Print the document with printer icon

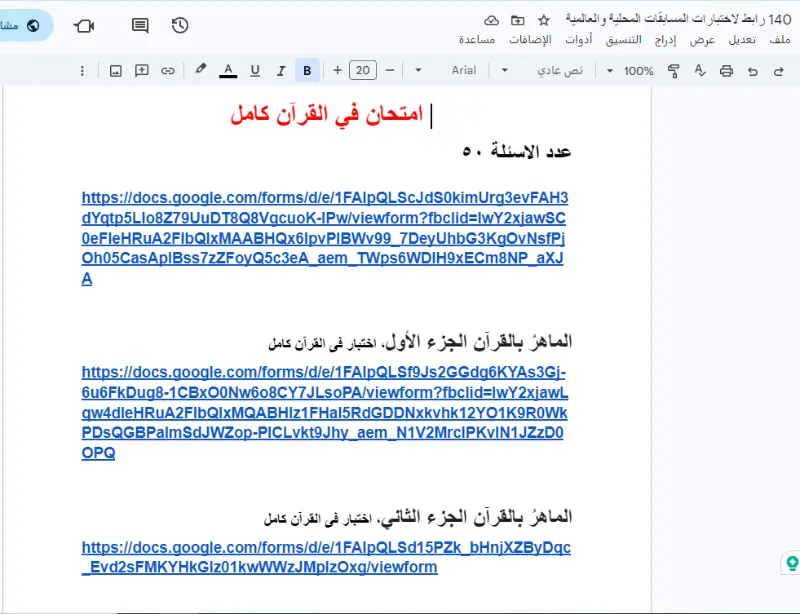(x=726, y=71)
